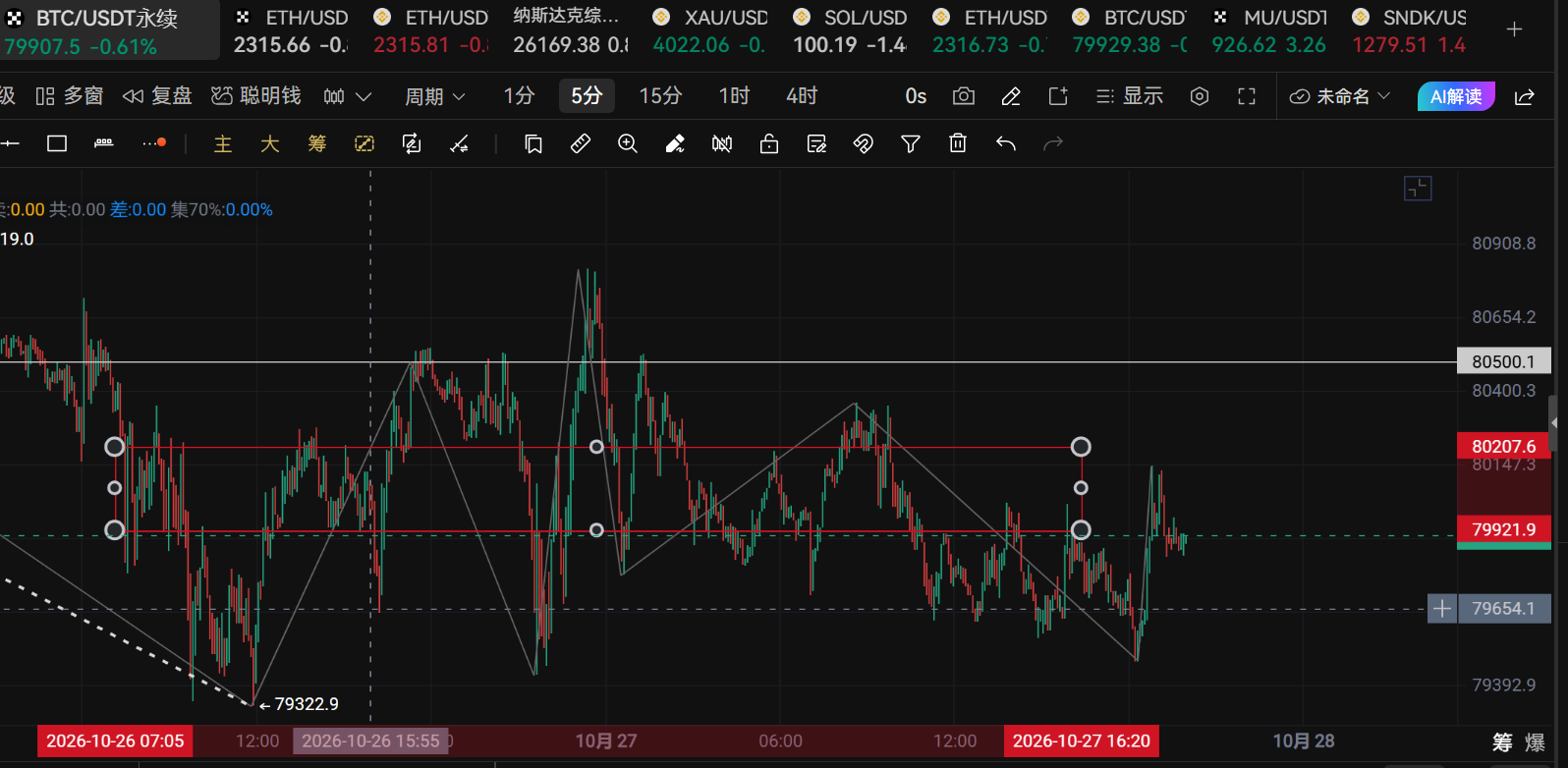
Task: Click the add-window icon with plus
Action: pos(1058,96)
